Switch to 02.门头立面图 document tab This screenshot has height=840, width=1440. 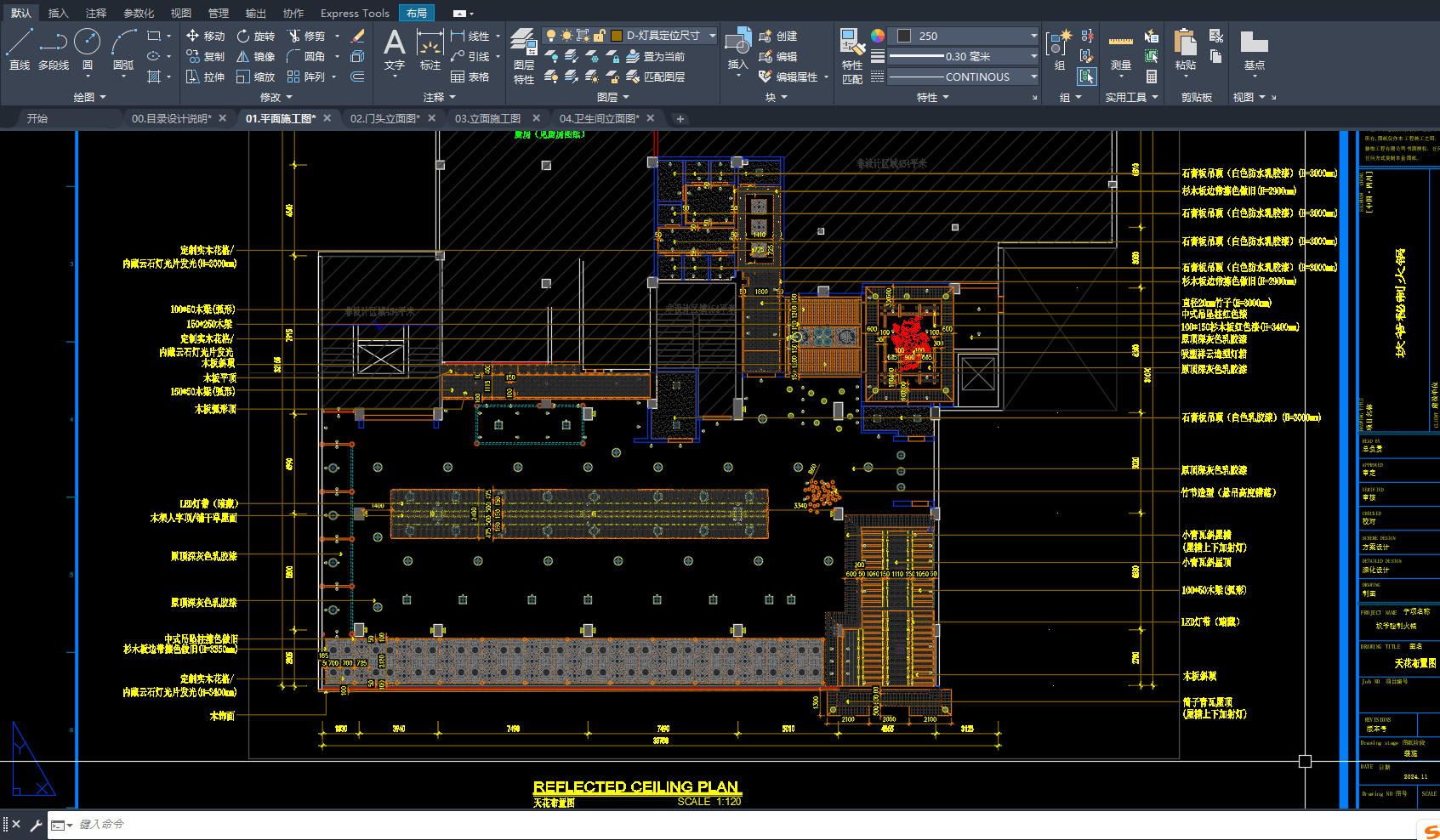pyautogui.click(x=385, y=118)
